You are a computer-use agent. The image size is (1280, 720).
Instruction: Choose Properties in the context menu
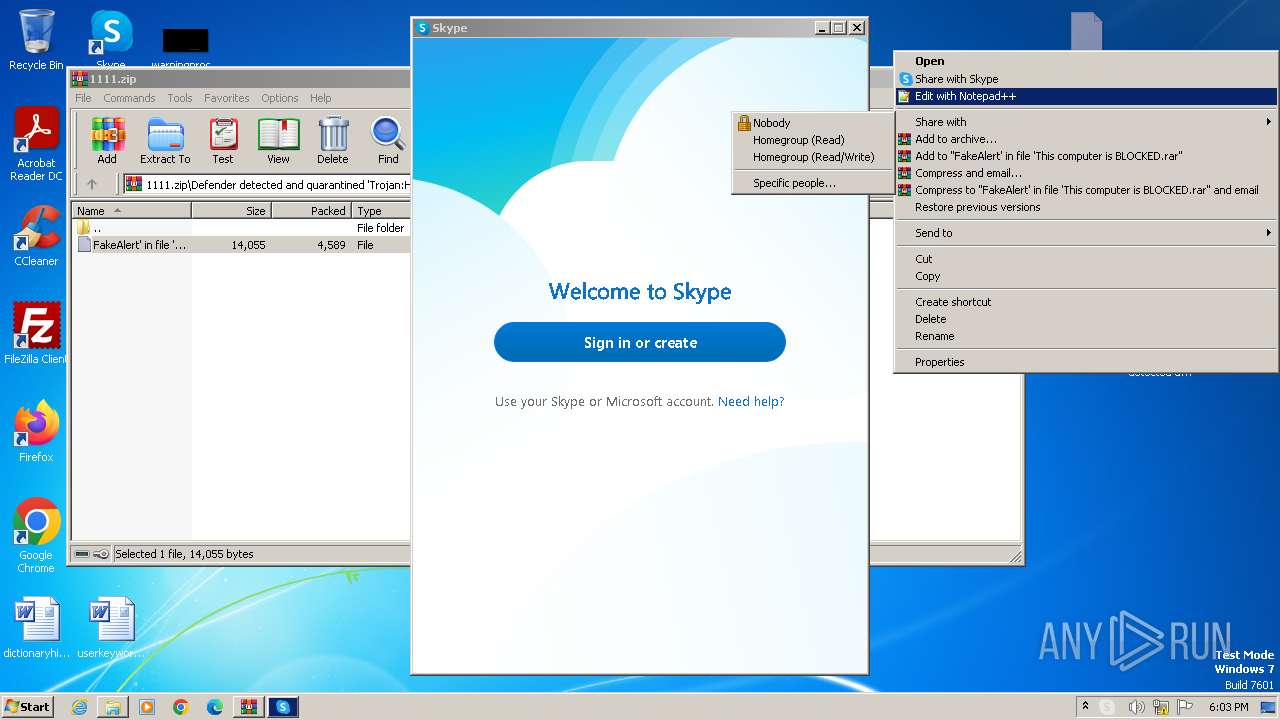(1085, 362)
